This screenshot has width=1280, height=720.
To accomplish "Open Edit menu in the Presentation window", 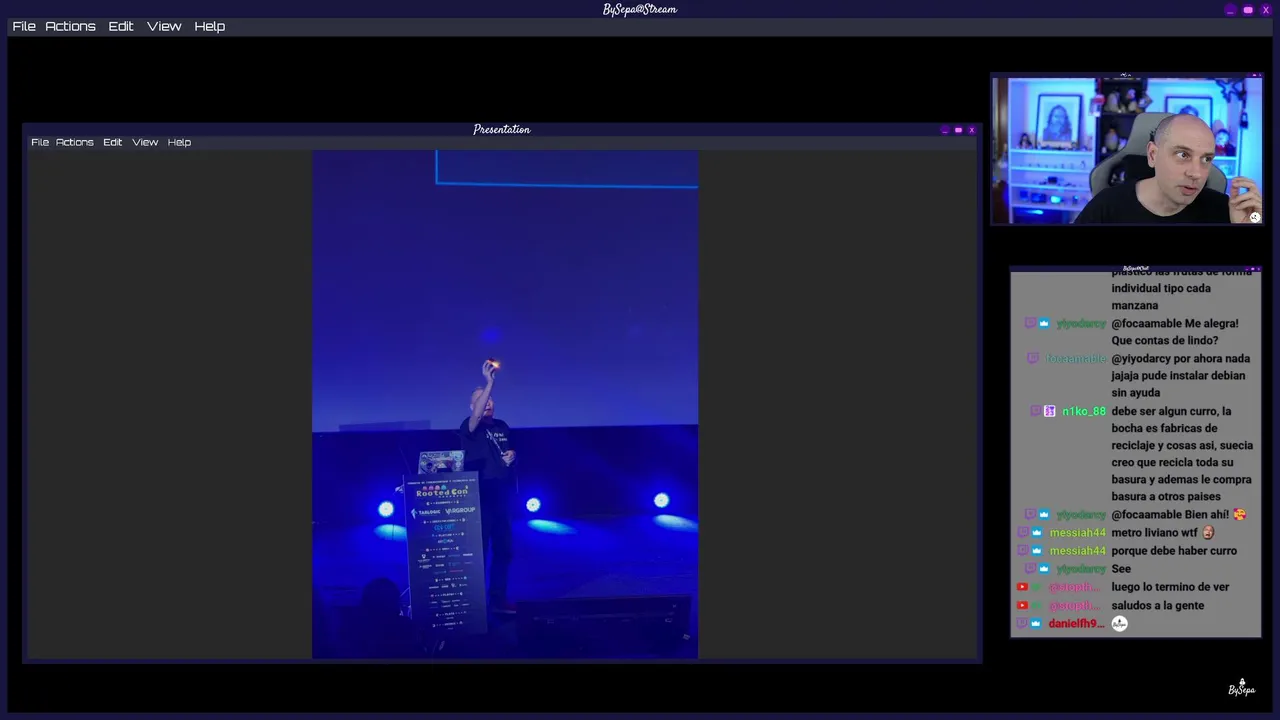I will click(112, 142).
